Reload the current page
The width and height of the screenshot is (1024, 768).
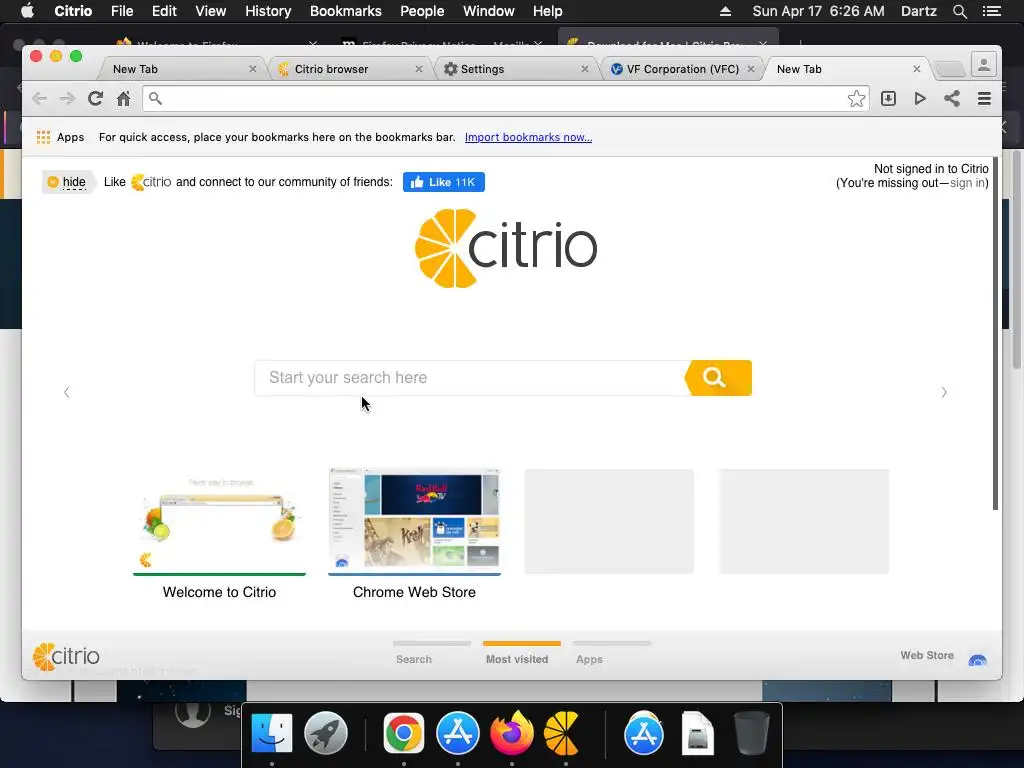(x=95, y=99)
